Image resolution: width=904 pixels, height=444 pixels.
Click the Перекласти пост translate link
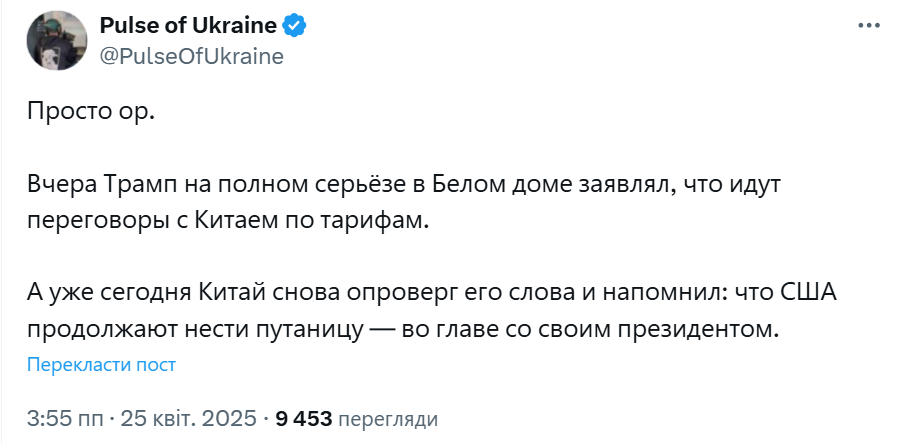coord(102,365)
